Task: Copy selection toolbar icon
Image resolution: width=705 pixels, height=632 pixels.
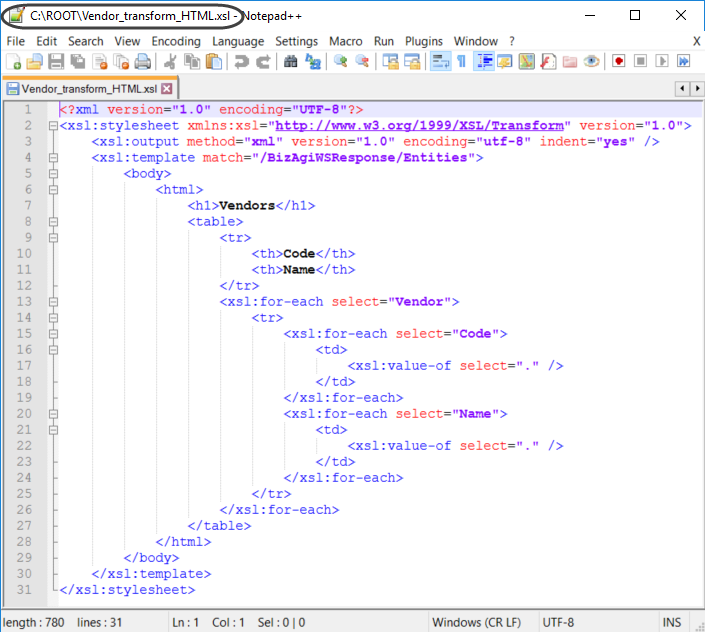Action: tap(192, 62)
